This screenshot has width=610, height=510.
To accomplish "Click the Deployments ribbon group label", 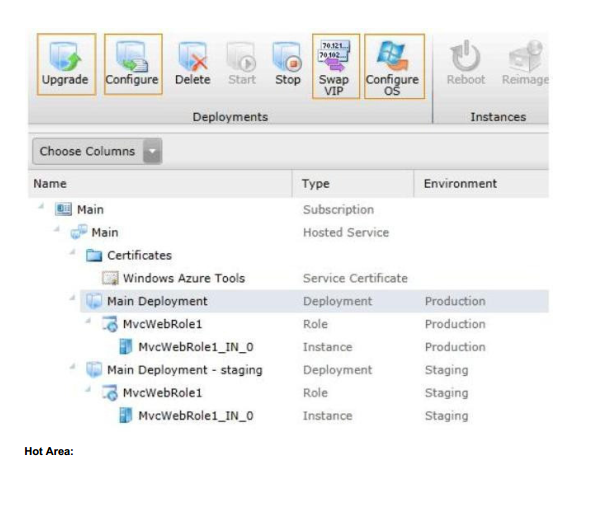I will point(230,117).
